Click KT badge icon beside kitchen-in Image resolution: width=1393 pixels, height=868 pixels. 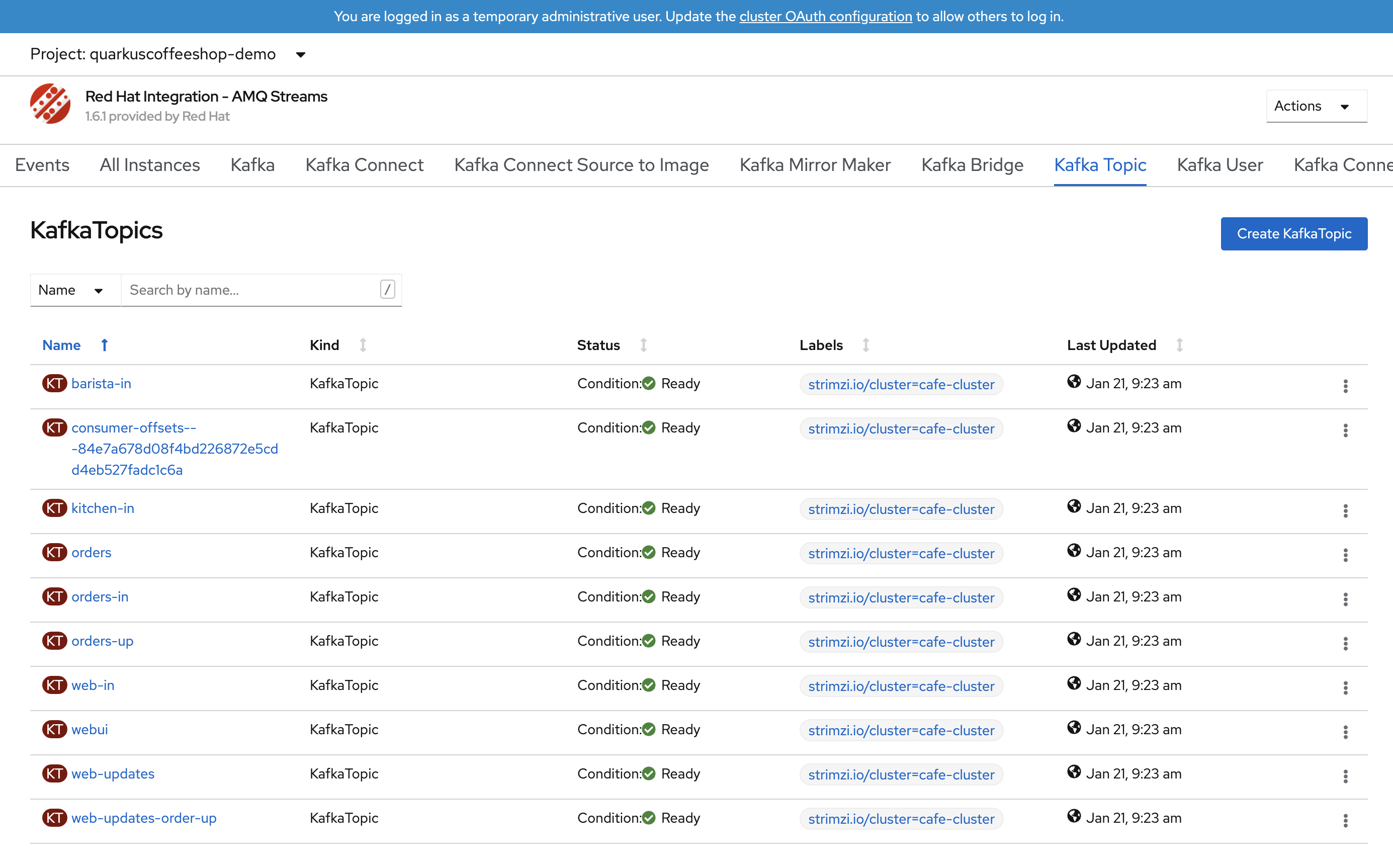54,508
